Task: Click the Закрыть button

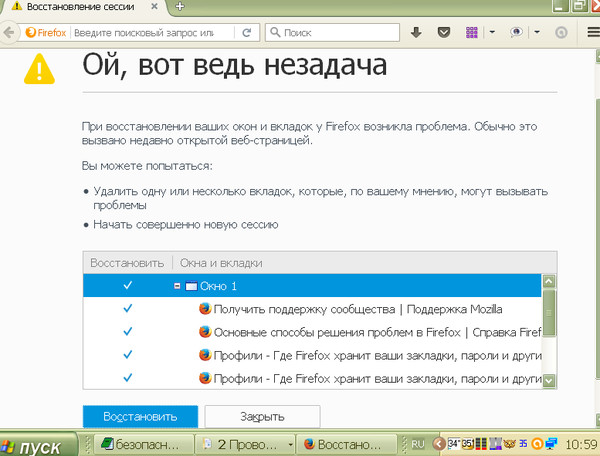Action: click(262, 417)
